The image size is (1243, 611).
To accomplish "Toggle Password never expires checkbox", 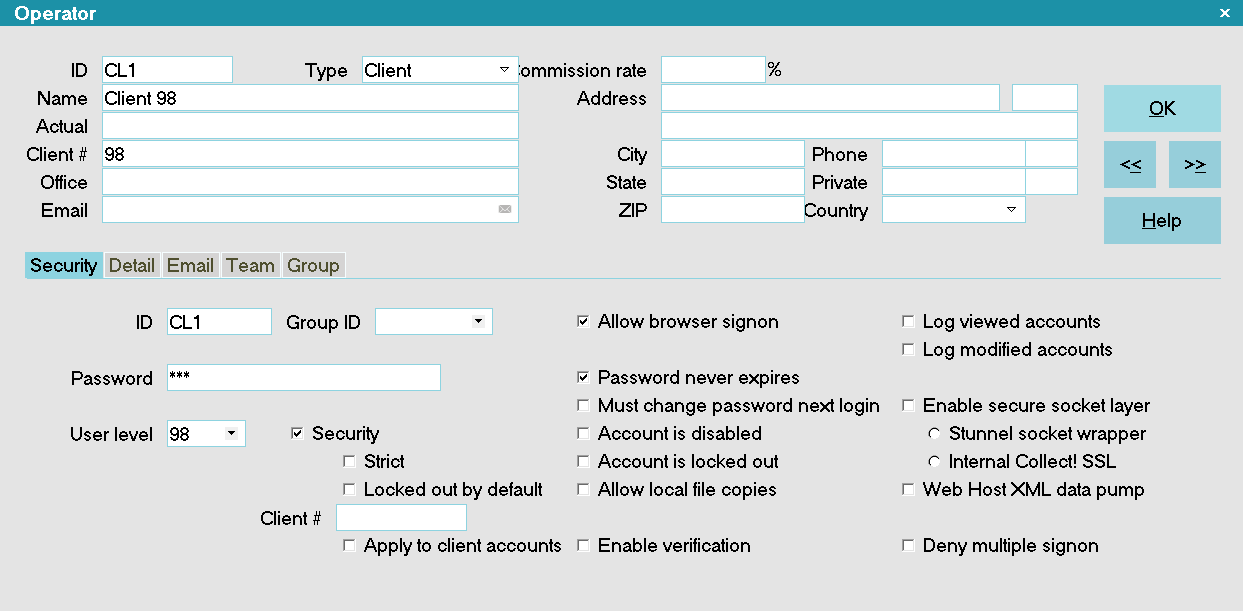I will tap(583, 378).
